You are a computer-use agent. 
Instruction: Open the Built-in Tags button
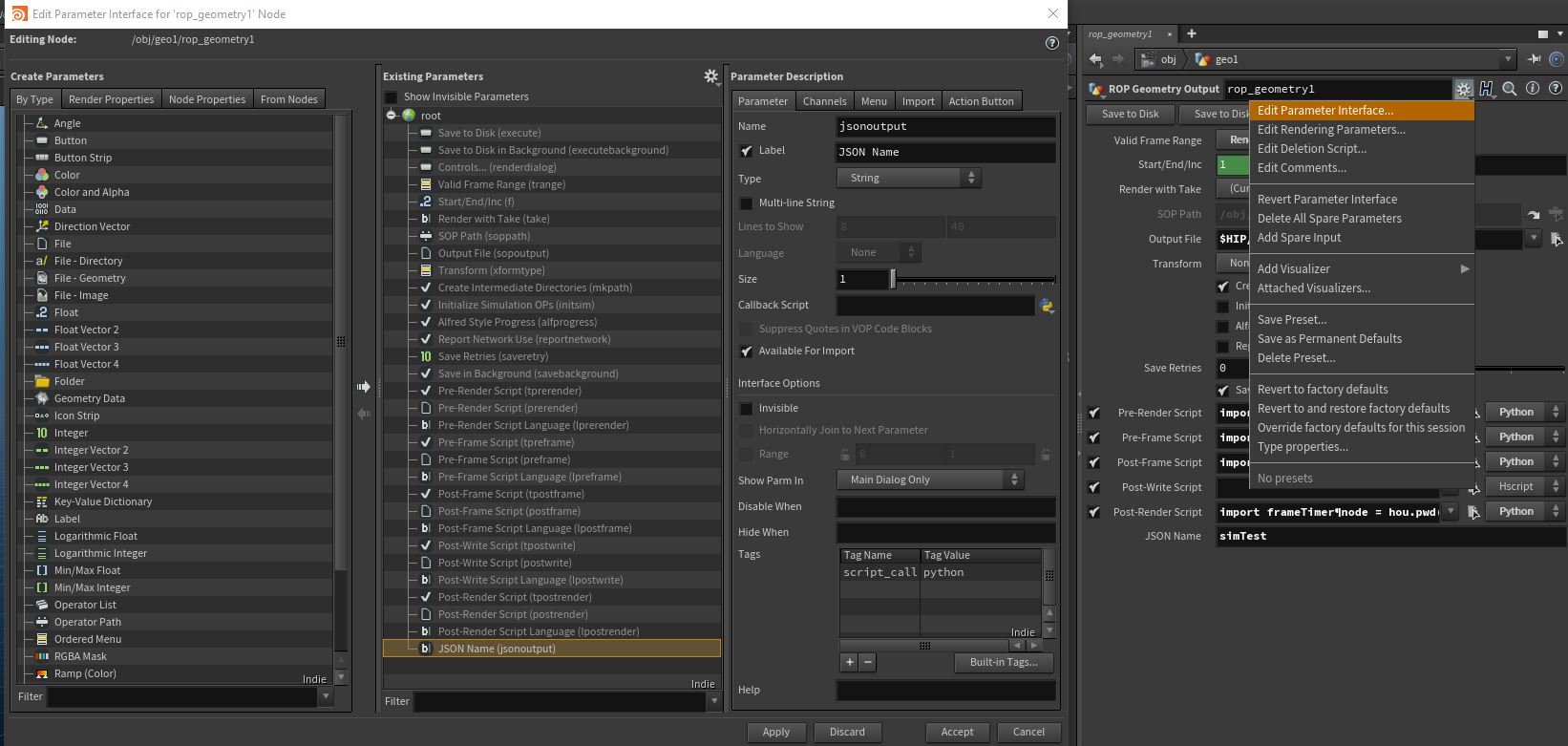click(1004, 662)
